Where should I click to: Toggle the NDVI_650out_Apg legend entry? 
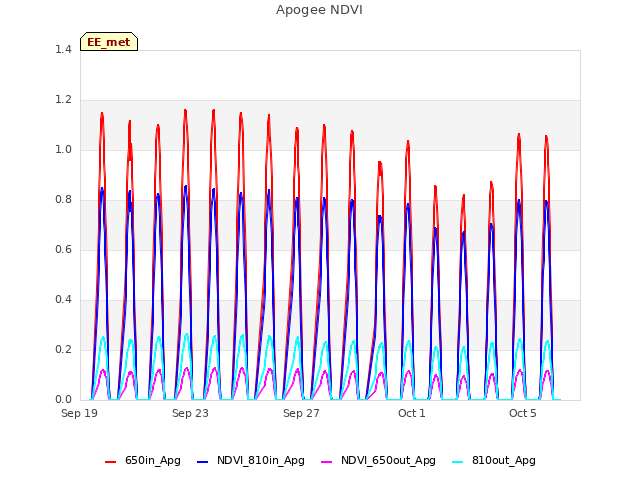(x=378, y=461)
